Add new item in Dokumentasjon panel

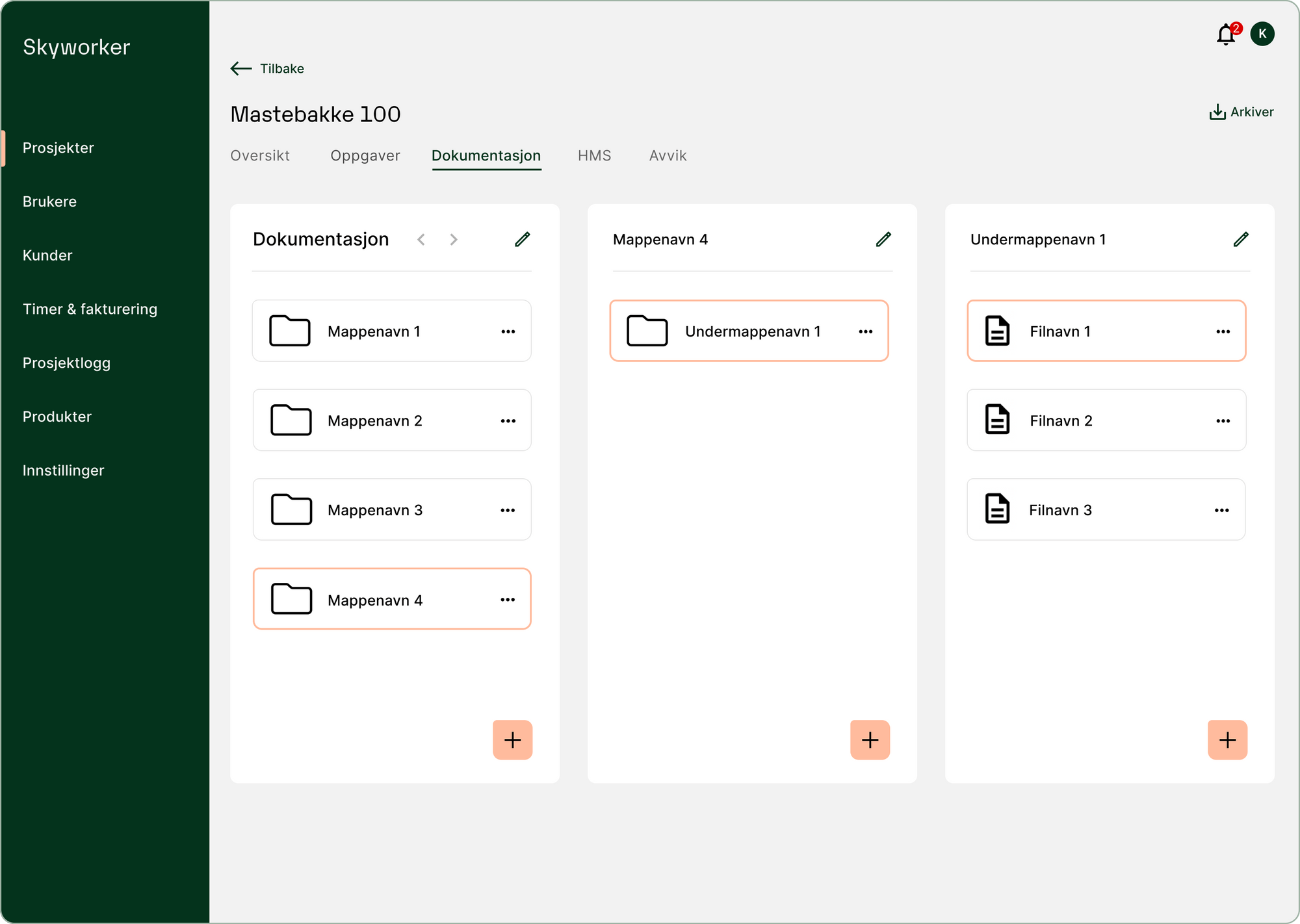click(513, 739)
